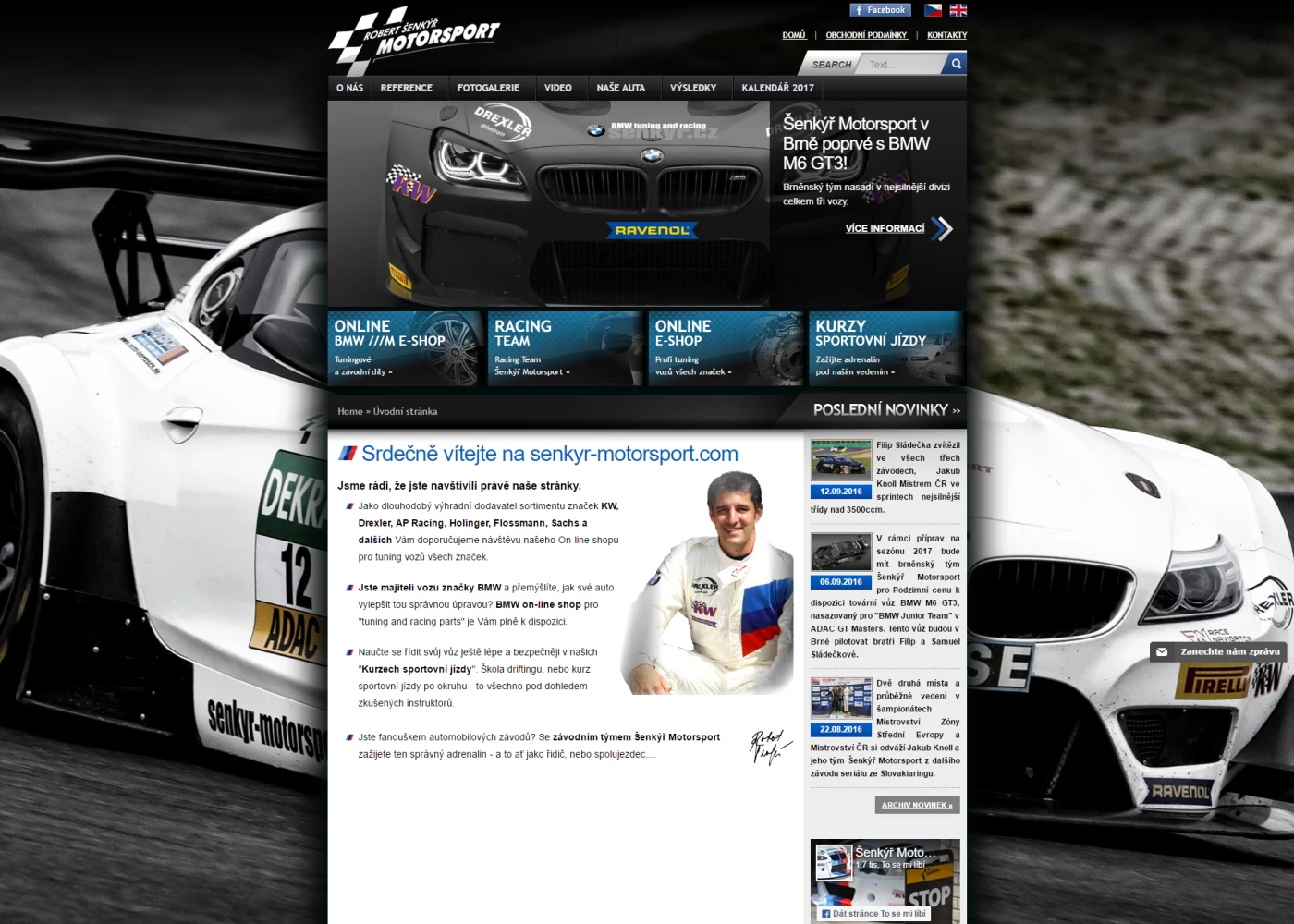The image size is (1294, 924).
Task: Click the 'závodním týmem Šenkýř Motorsport' bold text
Action: 636,737
